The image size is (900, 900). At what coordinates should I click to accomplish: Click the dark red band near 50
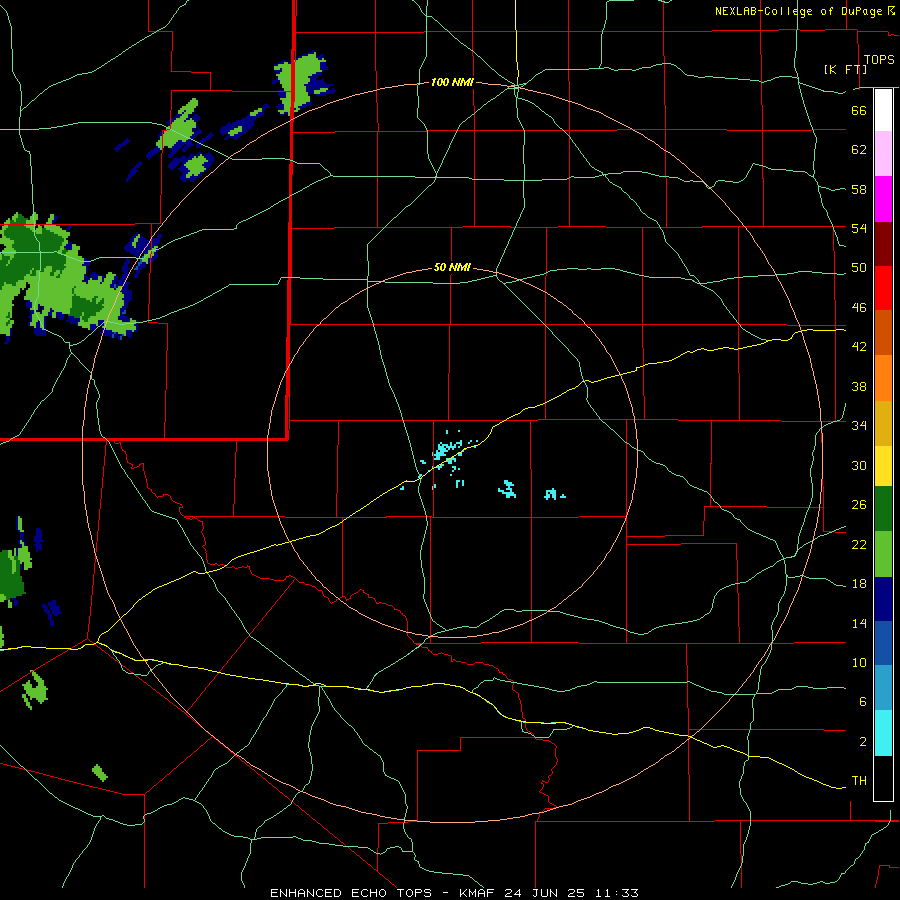(x=883, y=243)
